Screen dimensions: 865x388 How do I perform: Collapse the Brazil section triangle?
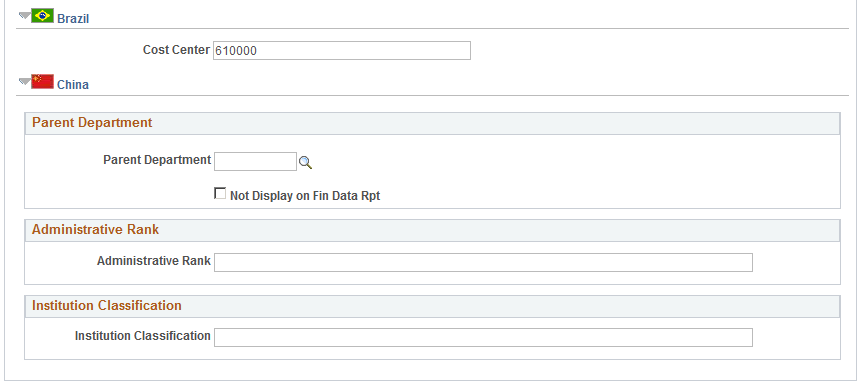coord(25,15)
